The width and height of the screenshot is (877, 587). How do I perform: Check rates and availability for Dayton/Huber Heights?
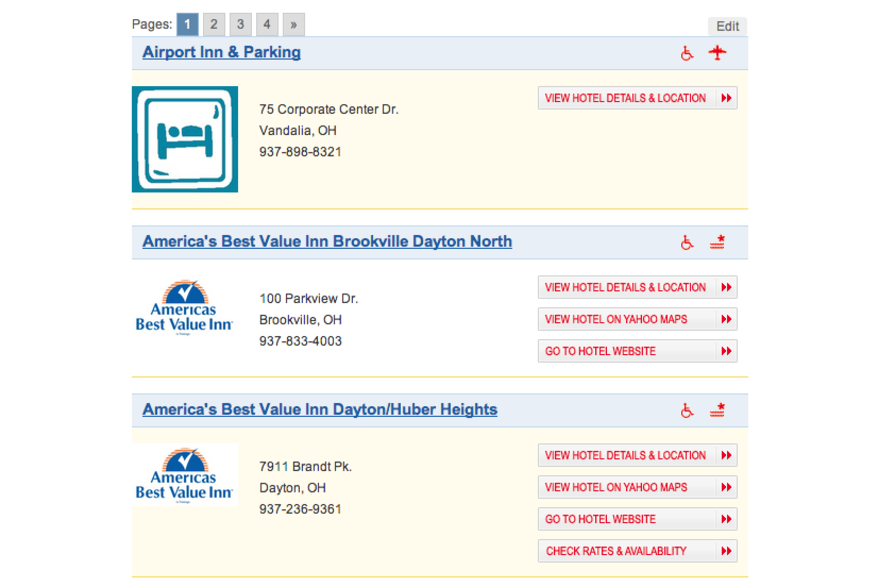[x=637, y=551]
